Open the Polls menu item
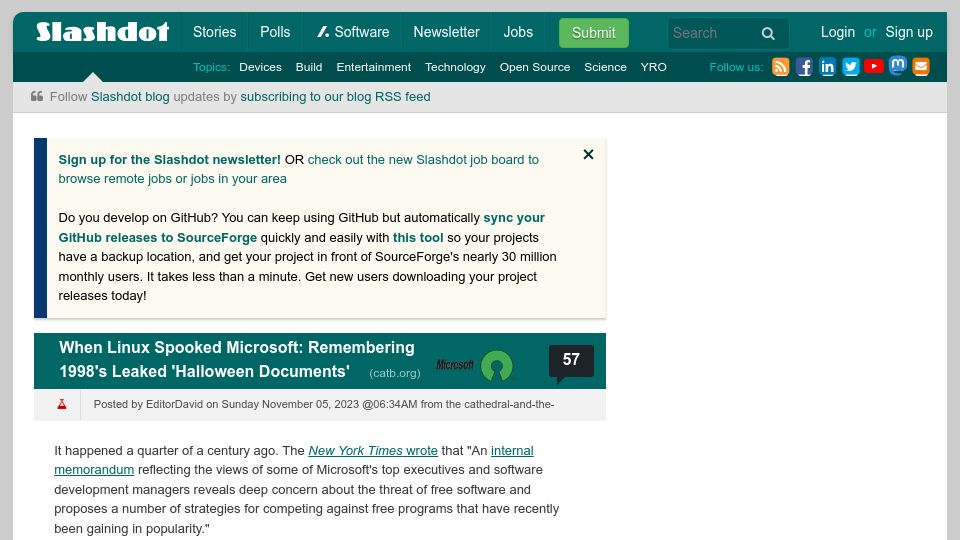This screenshot has height=540, width=960. click(275, 32)
